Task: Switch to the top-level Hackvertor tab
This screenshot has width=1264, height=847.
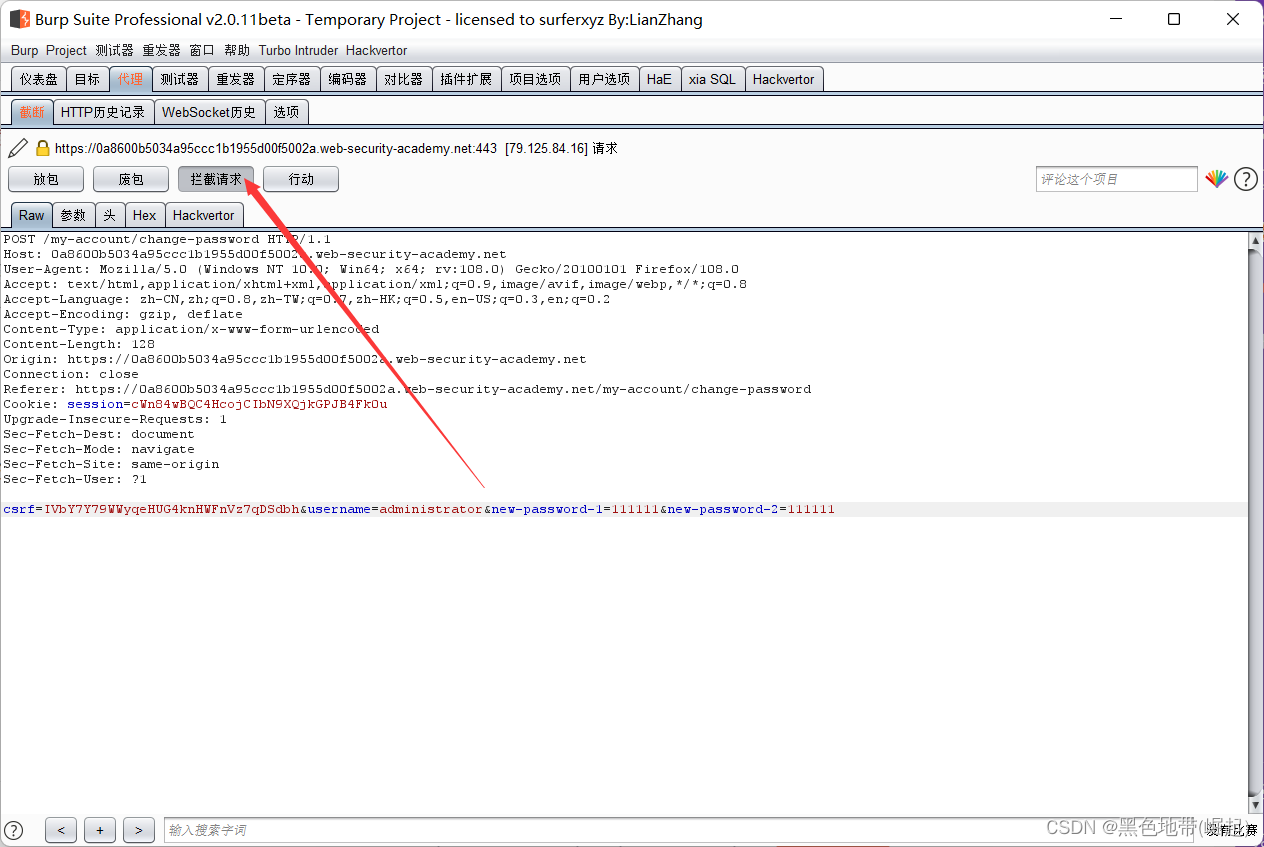Action: 784,79
